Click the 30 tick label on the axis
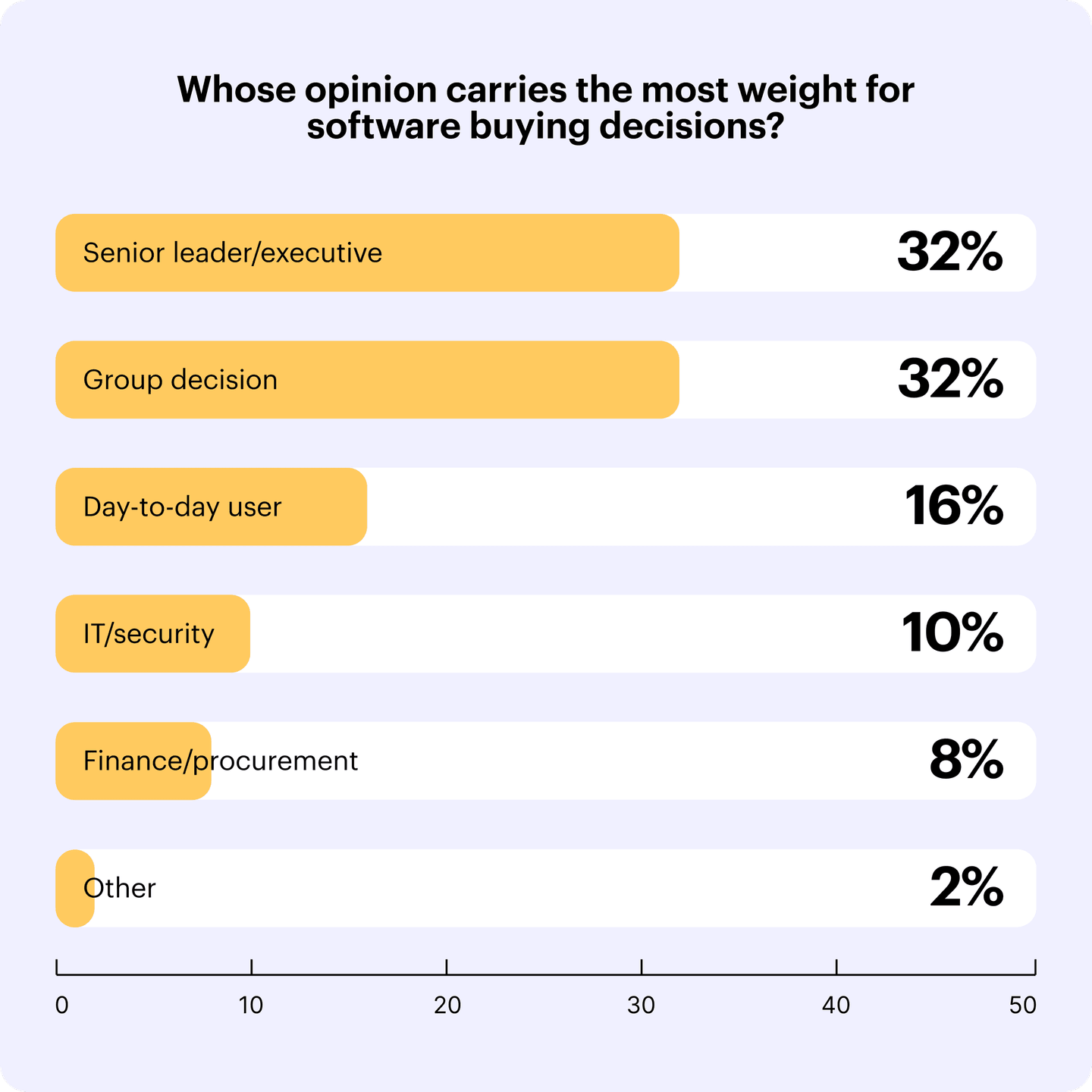 tap(642, 1006)
